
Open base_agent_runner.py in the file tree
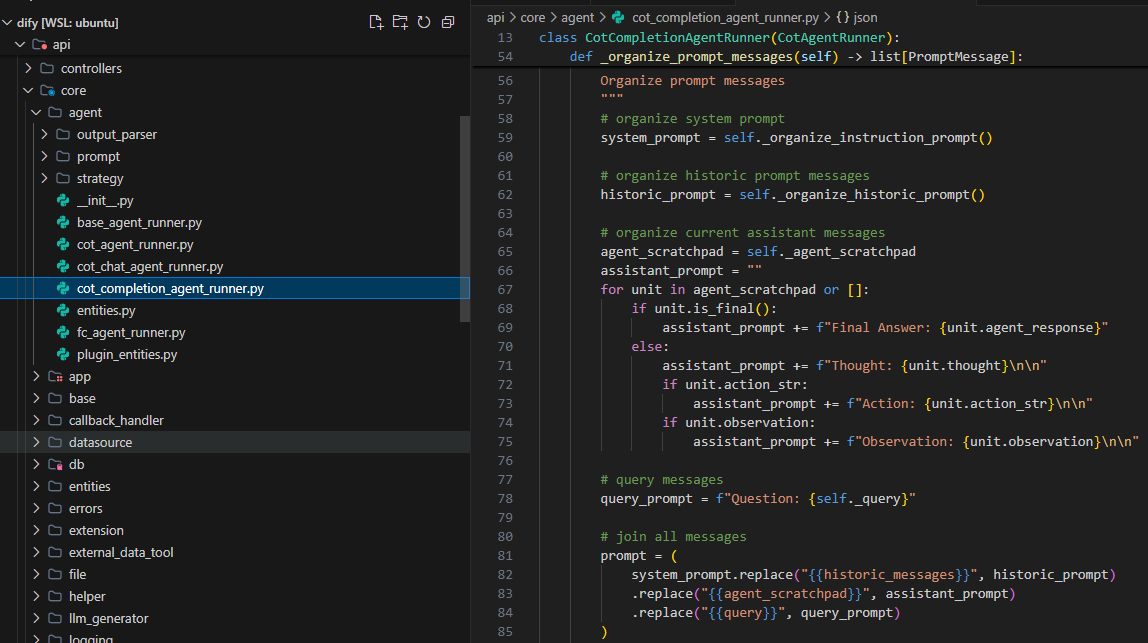point(139,223)
